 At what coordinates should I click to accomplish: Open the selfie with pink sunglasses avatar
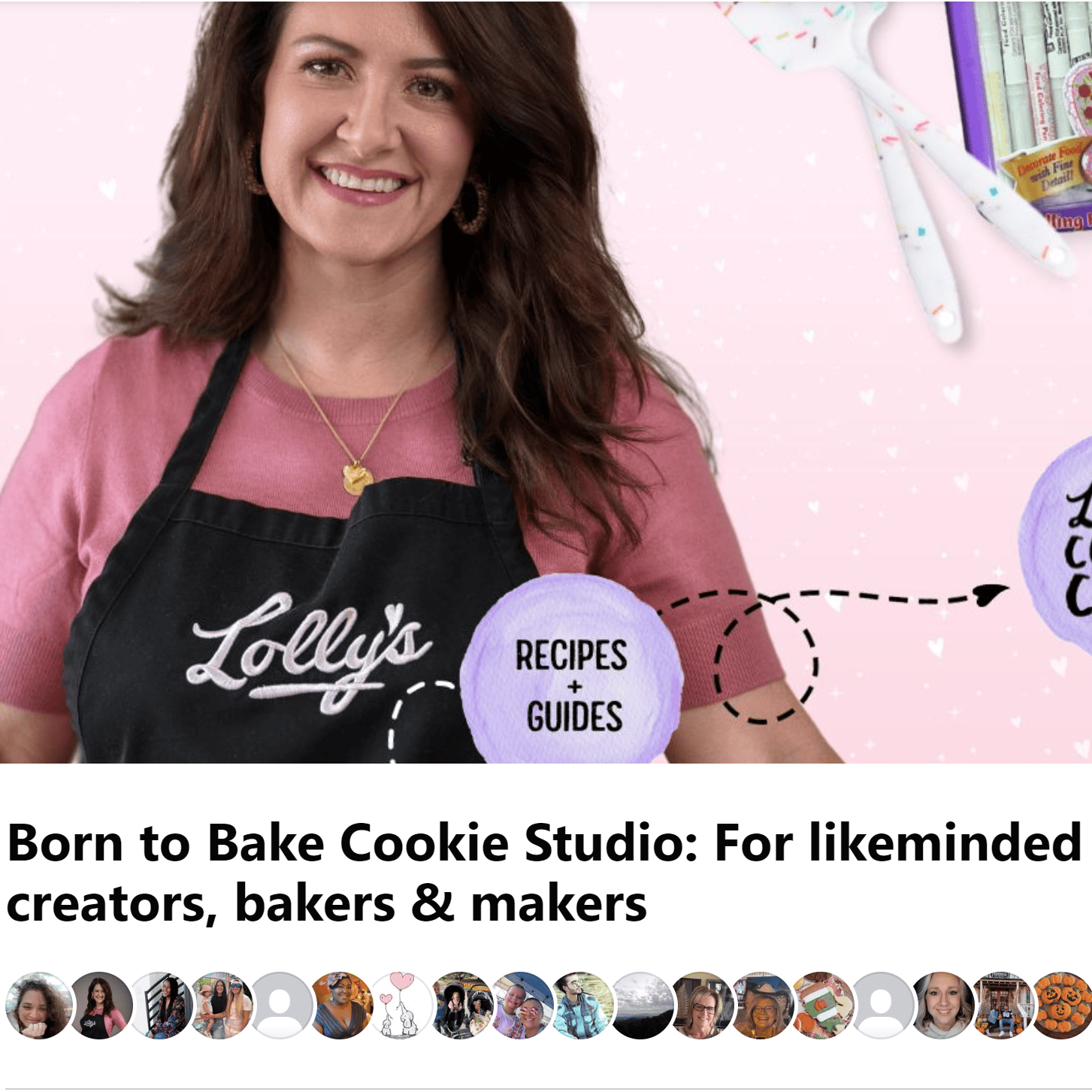click(x=522, y=1006)
